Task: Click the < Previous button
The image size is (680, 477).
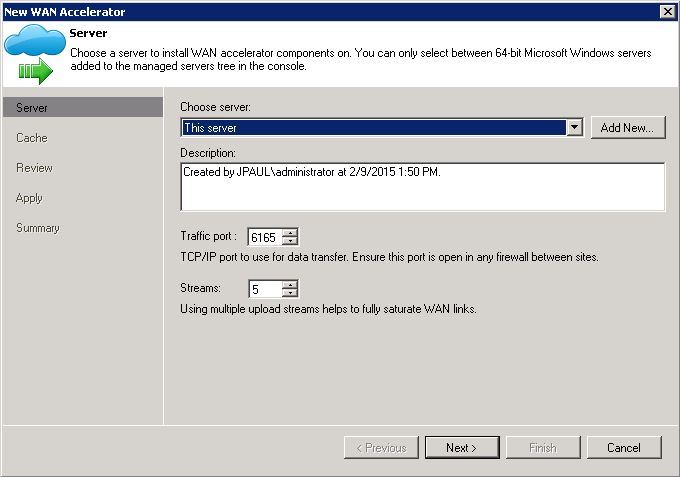Action: [x=381, y=448]
